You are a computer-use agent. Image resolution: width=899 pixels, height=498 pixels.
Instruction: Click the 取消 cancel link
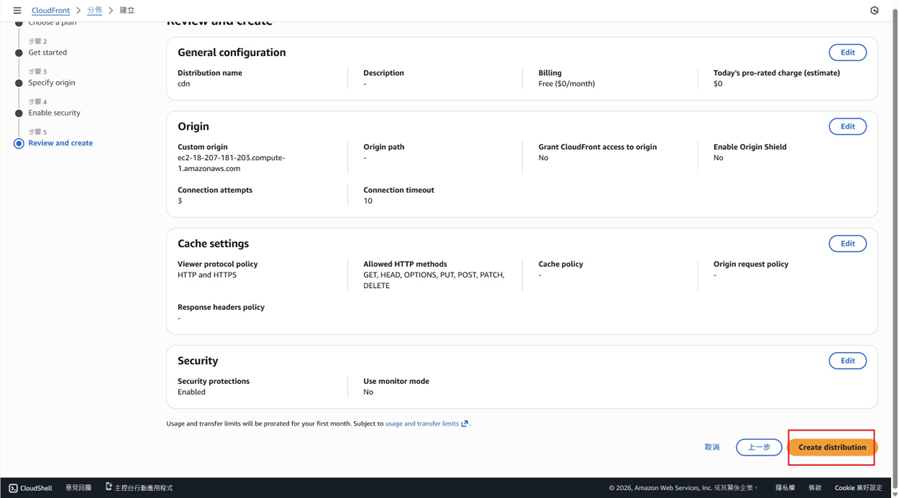[x=712, y=447]
